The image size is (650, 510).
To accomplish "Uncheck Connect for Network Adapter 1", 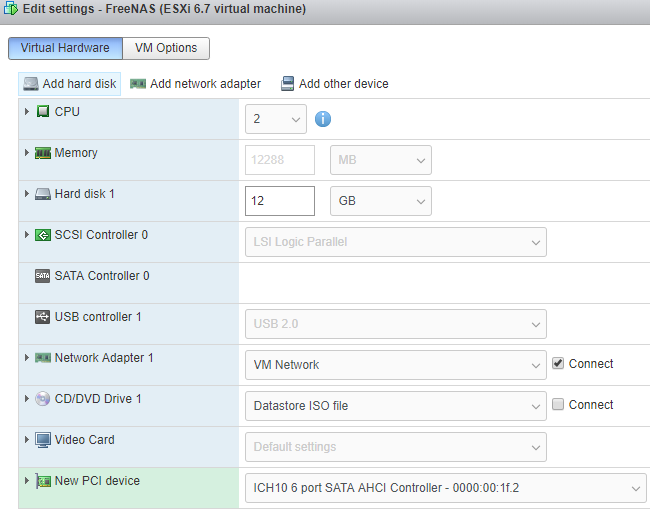I will pos(558,364).
